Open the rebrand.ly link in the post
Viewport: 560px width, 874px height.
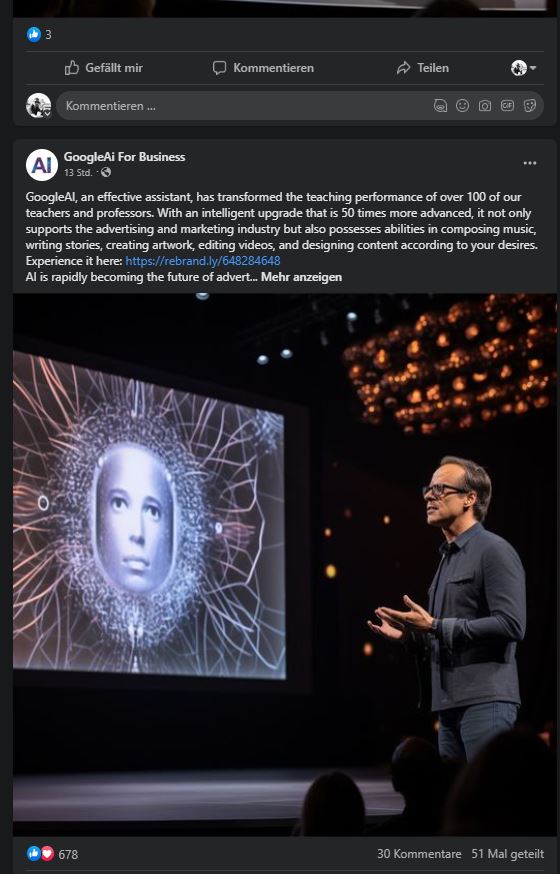(203, 261)
